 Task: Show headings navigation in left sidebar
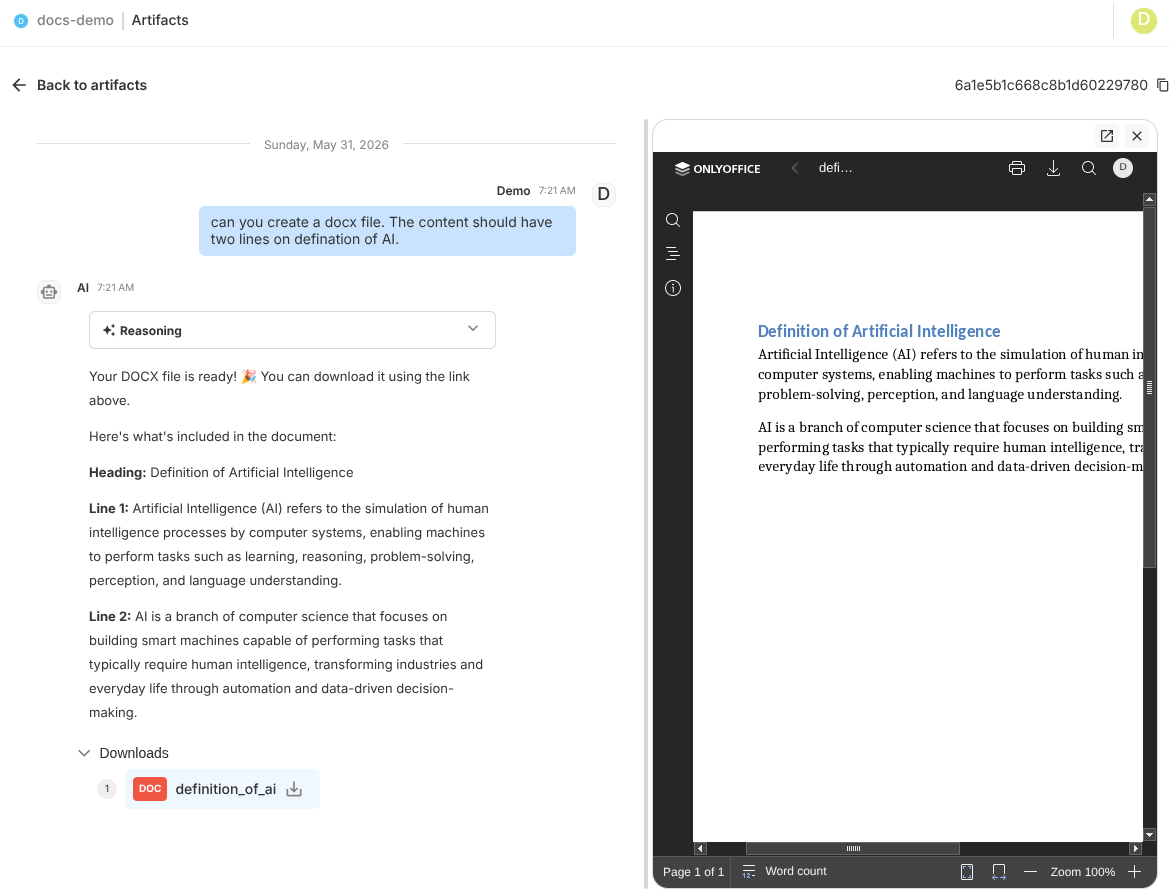[672, 254]
